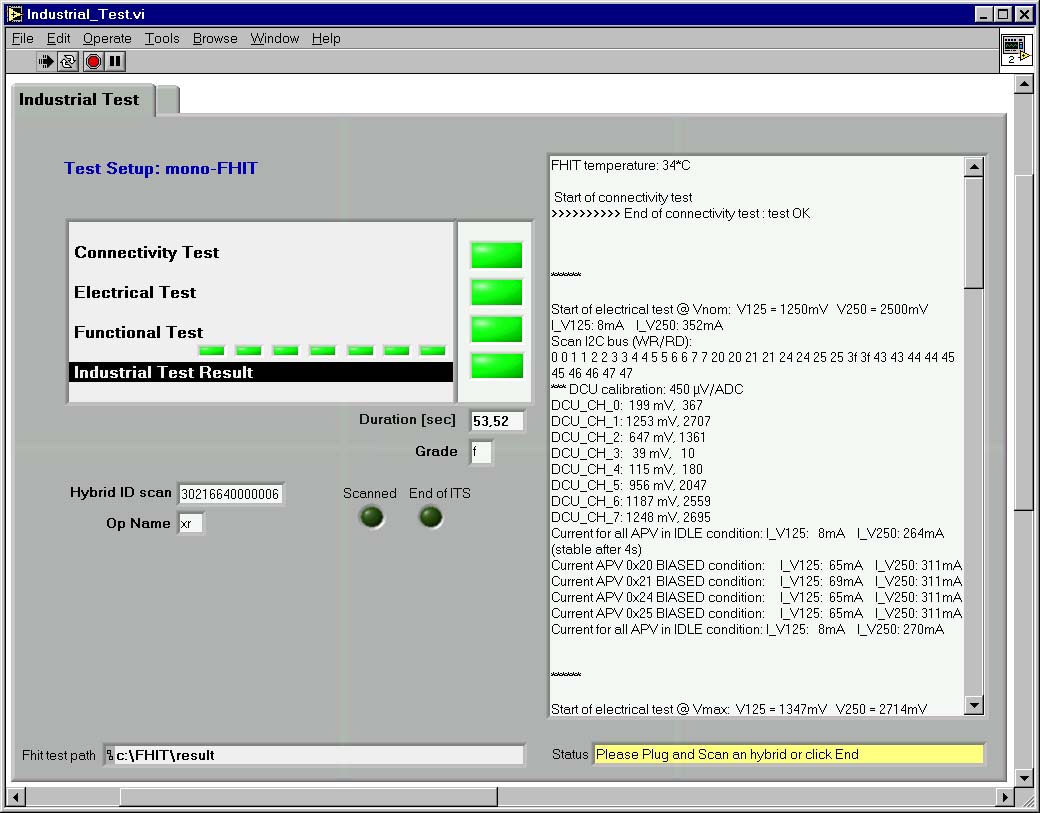Open the Tools menu
Screen dimensions: 1040x813
click(162, 38)
